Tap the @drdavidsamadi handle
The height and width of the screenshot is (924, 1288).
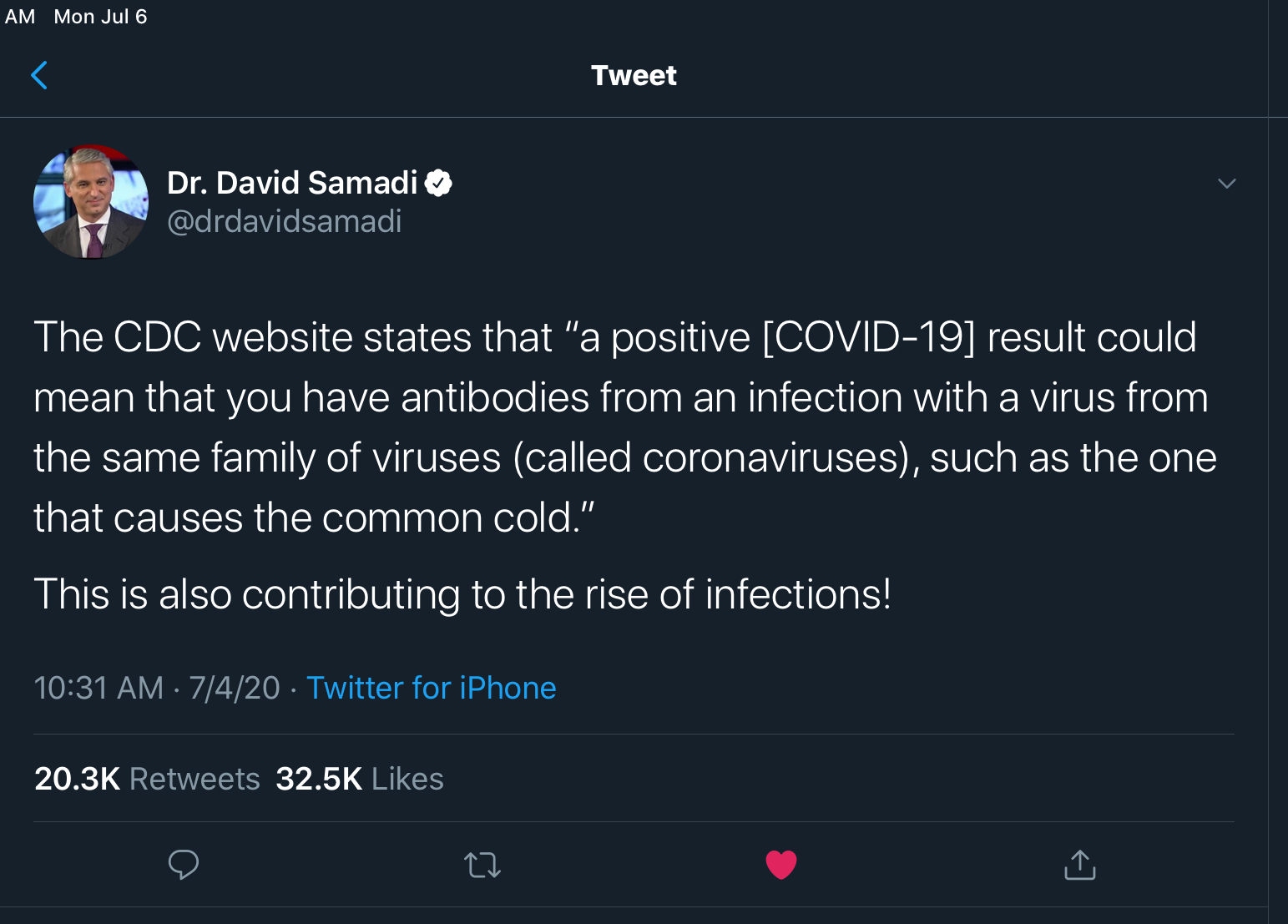[x=285, y=222]
